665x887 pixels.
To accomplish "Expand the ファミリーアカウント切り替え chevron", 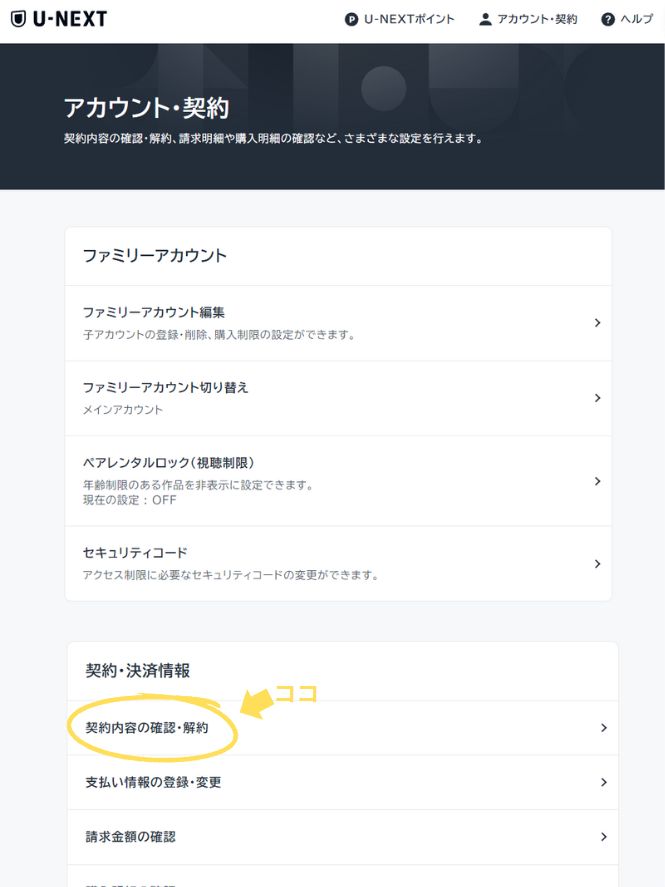I will click(x=597, y=398).
